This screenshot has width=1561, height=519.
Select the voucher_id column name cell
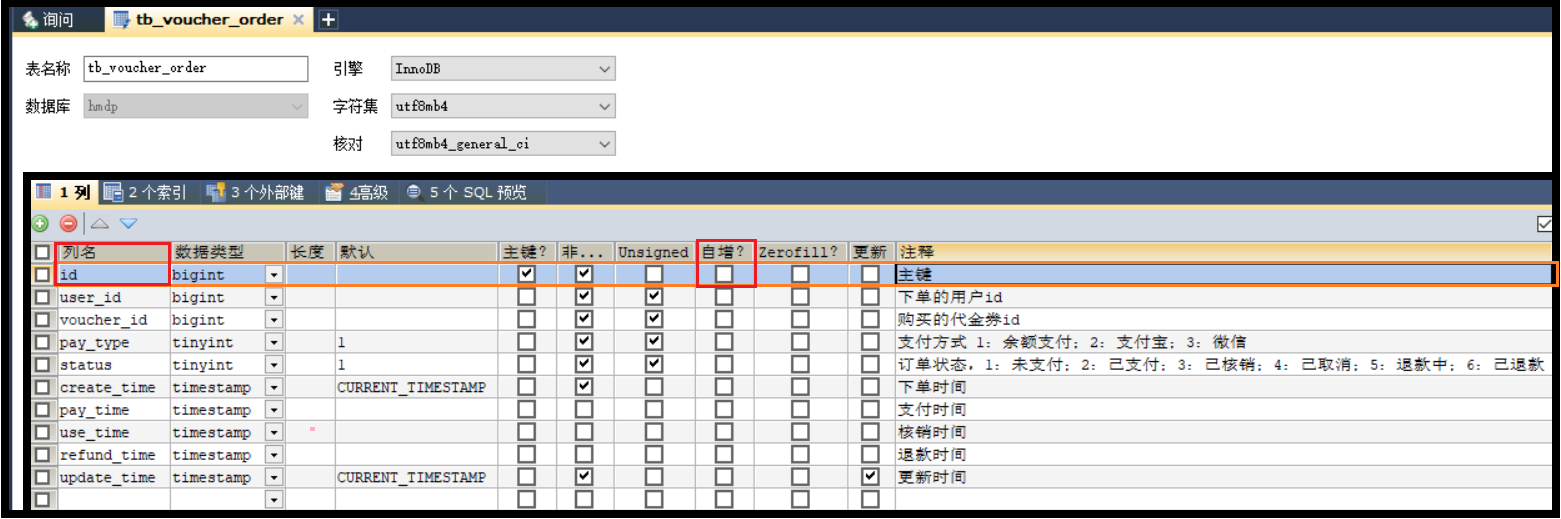click(x=113, y=320)
